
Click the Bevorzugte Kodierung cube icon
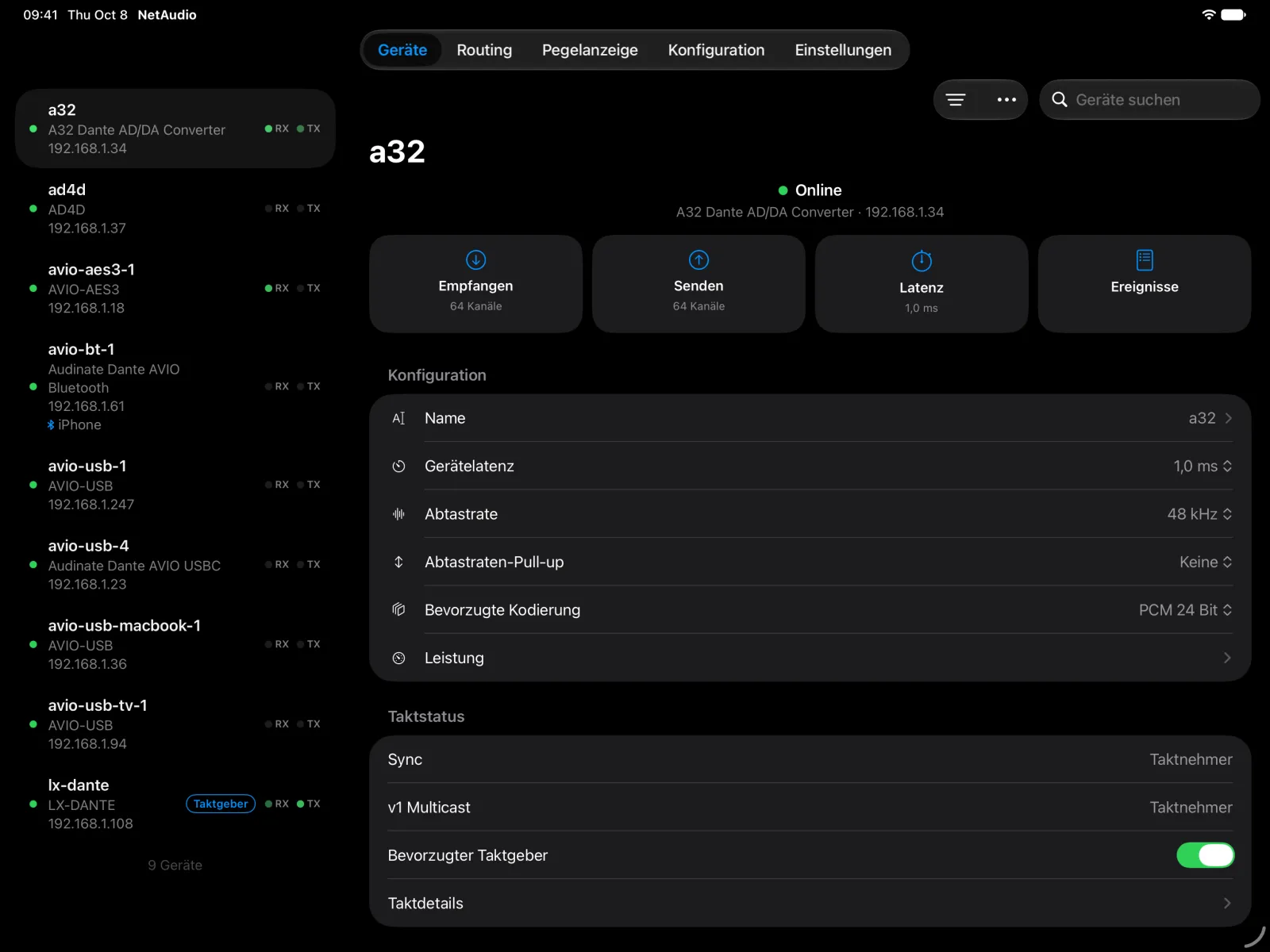[398, 609]
